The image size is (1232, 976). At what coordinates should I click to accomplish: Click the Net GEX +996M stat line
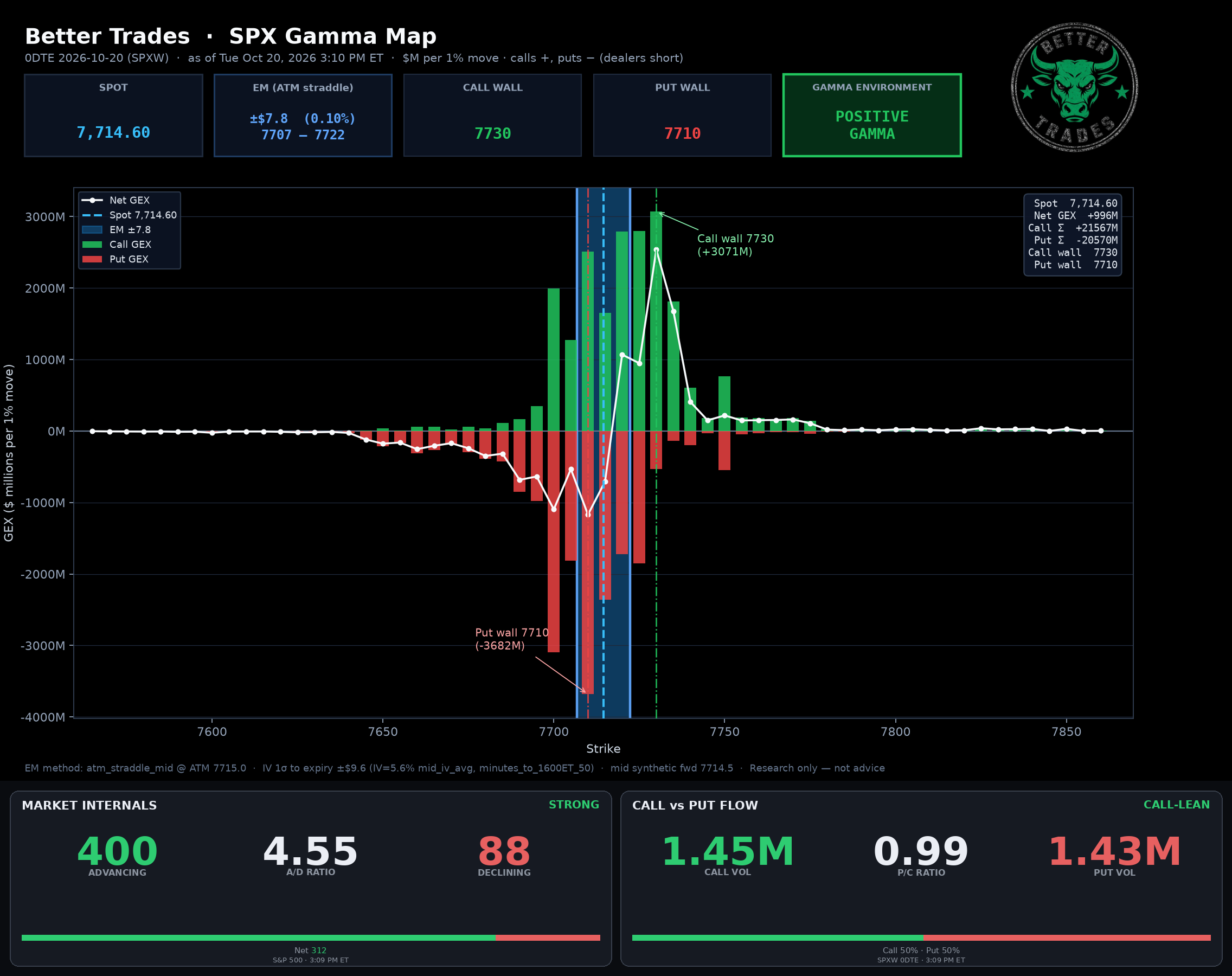1075,216
